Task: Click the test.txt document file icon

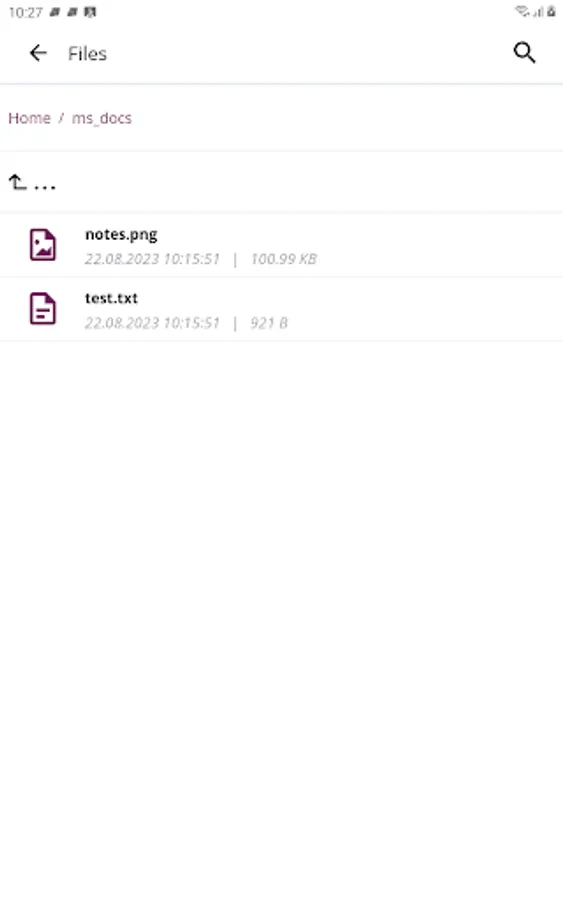Action: click(x=43, y=309)
